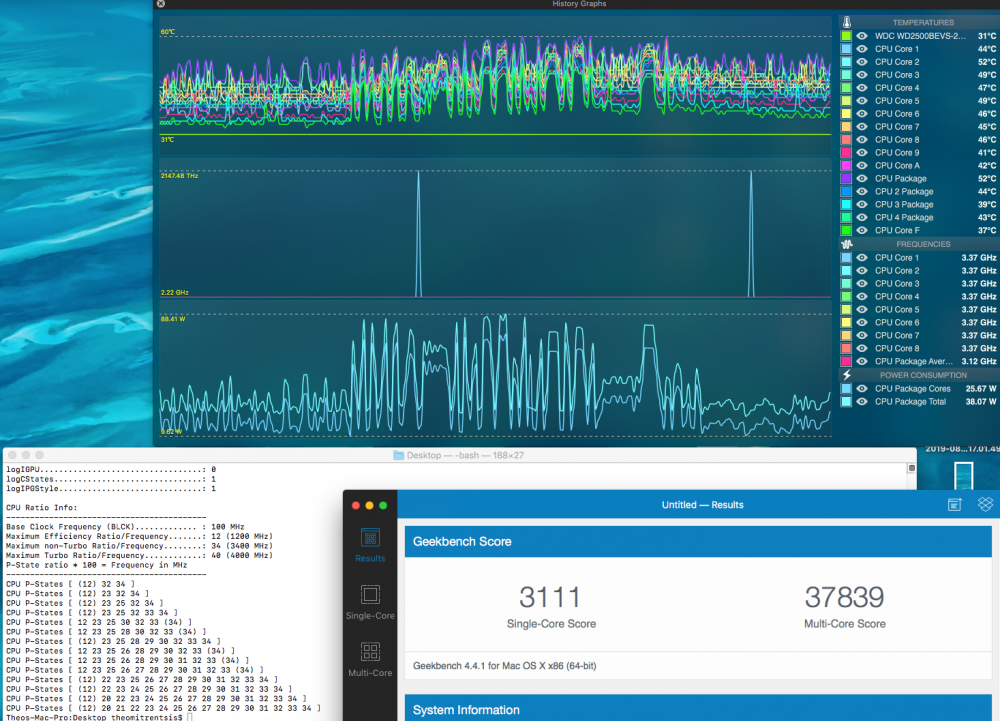The height and width of the screenshot is (721, 1000).
Task: Click orange swatch for CPU Core 7 temperature
Action: (x=846, y=126)
